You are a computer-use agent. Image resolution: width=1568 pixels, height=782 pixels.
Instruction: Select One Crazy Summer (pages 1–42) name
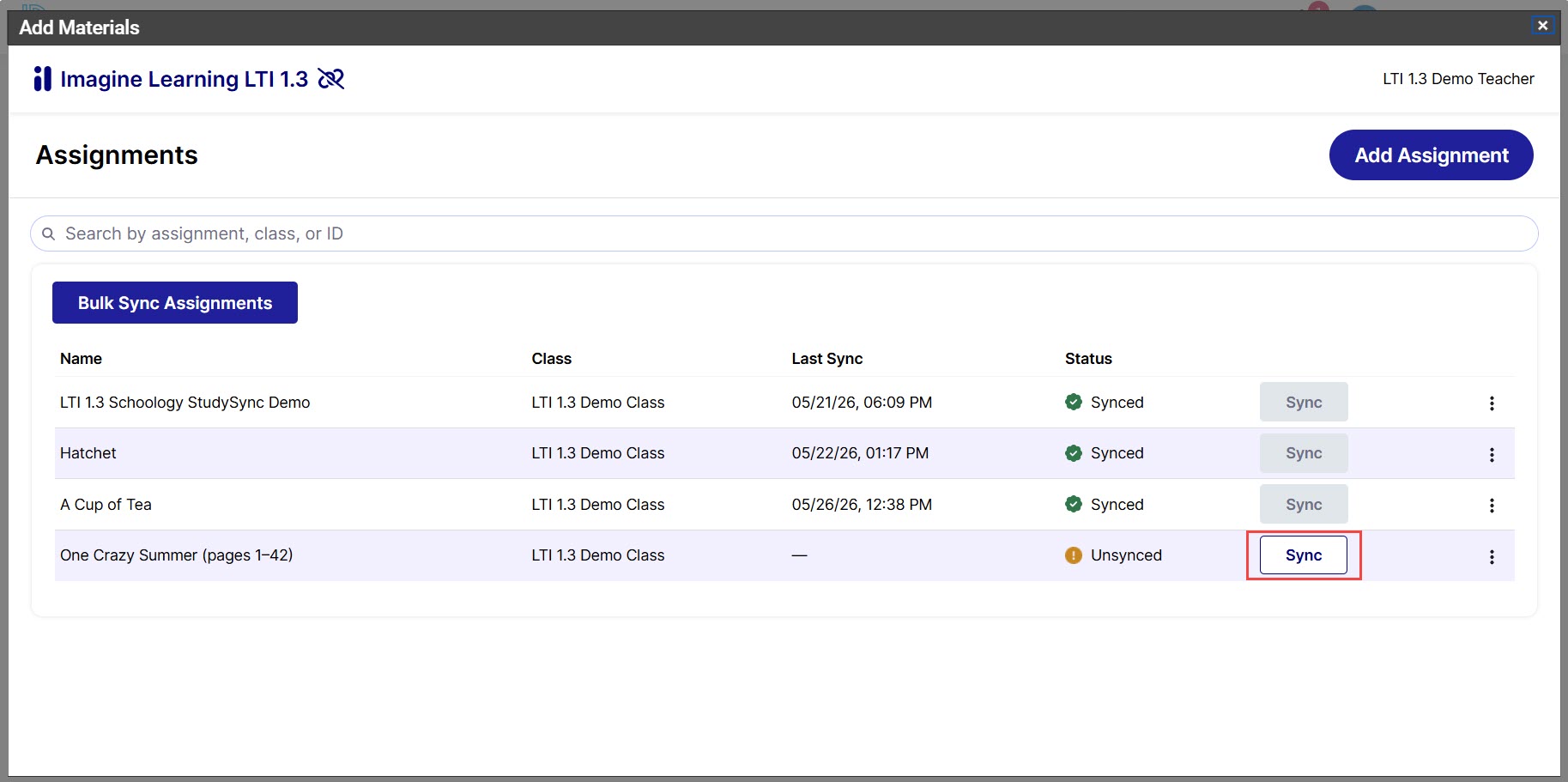click(x=176, y=555)
